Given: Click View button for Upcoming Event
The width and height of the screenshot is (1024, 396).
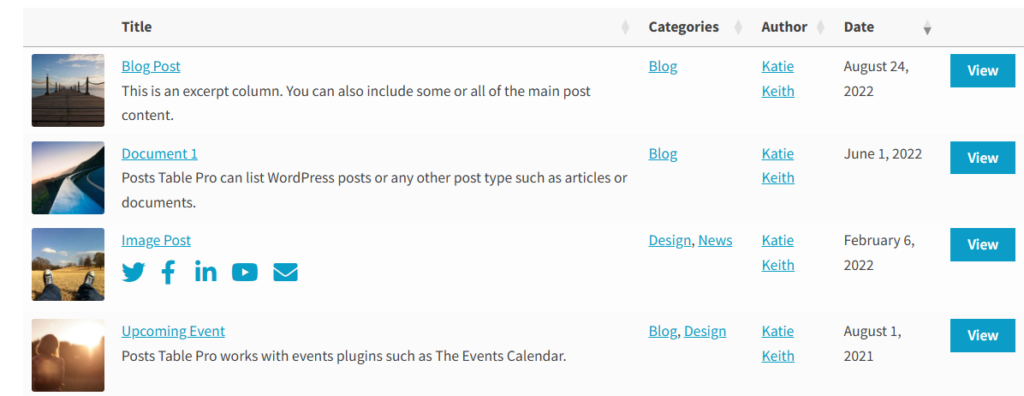Looking at the screenshot, I should click(982, 335).
